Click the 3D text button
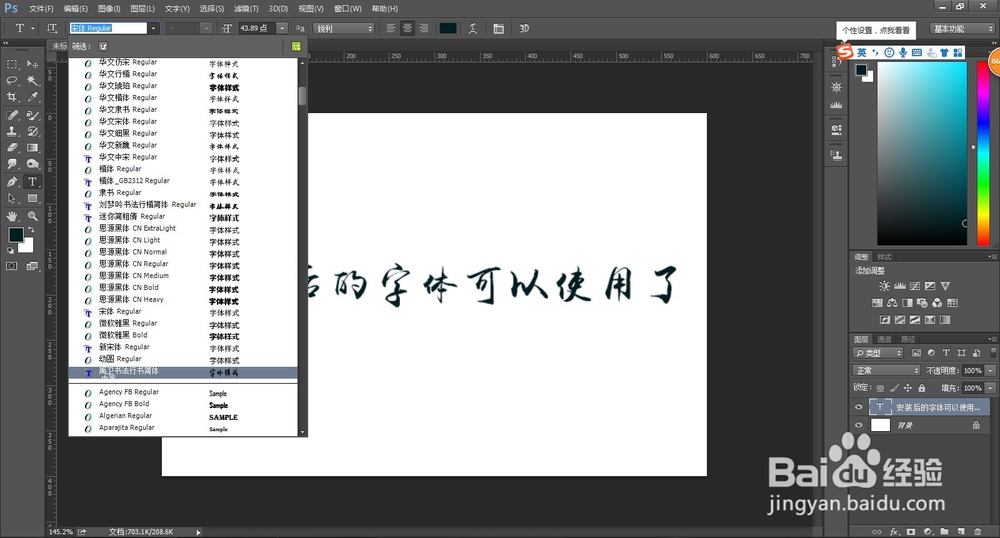 (524, 28)
